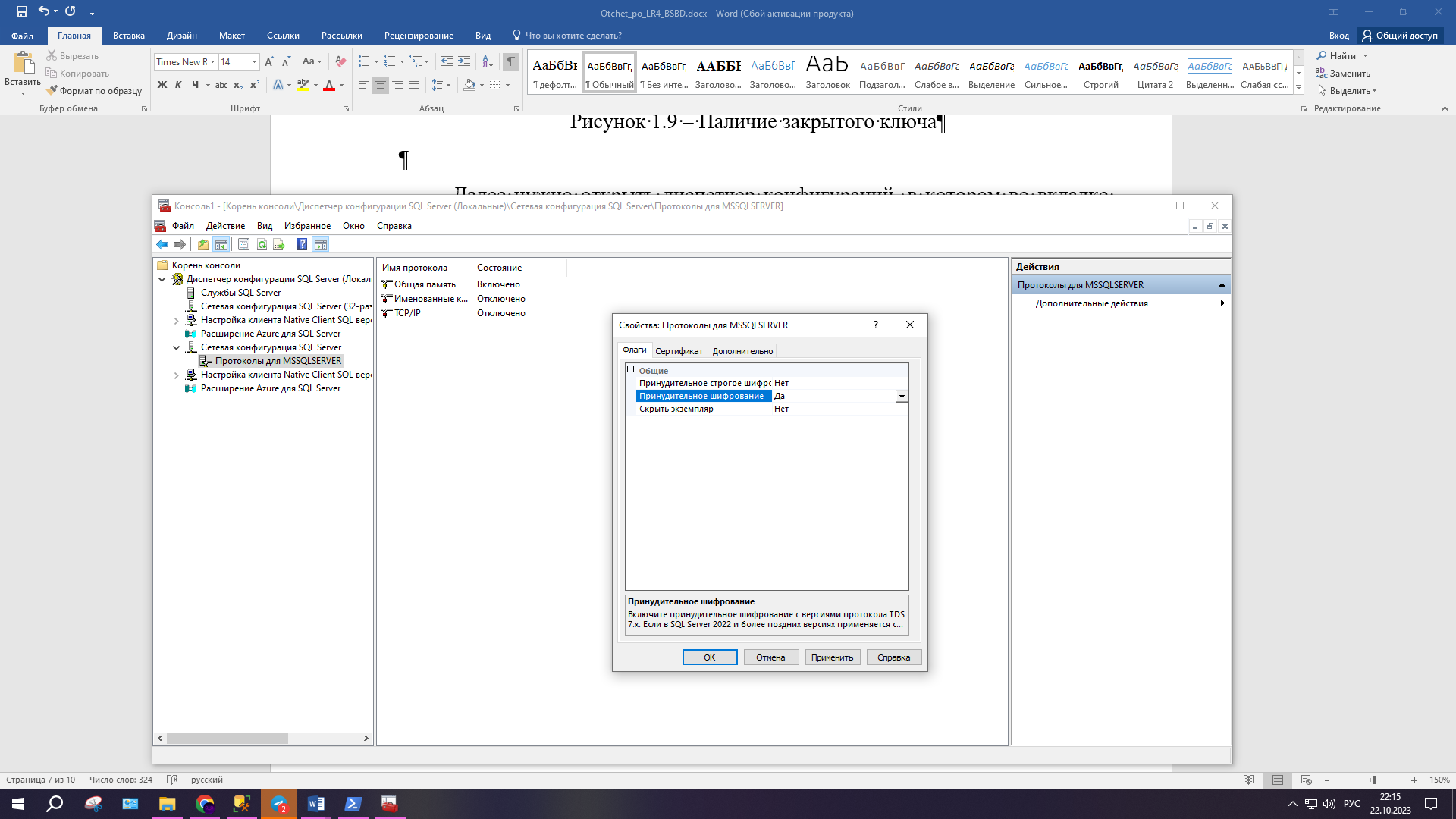Toggle Justify alignment in the paragraph group
Image resolution: width=1456 pixels, height=819 pixels.
(x=414, y=85)
